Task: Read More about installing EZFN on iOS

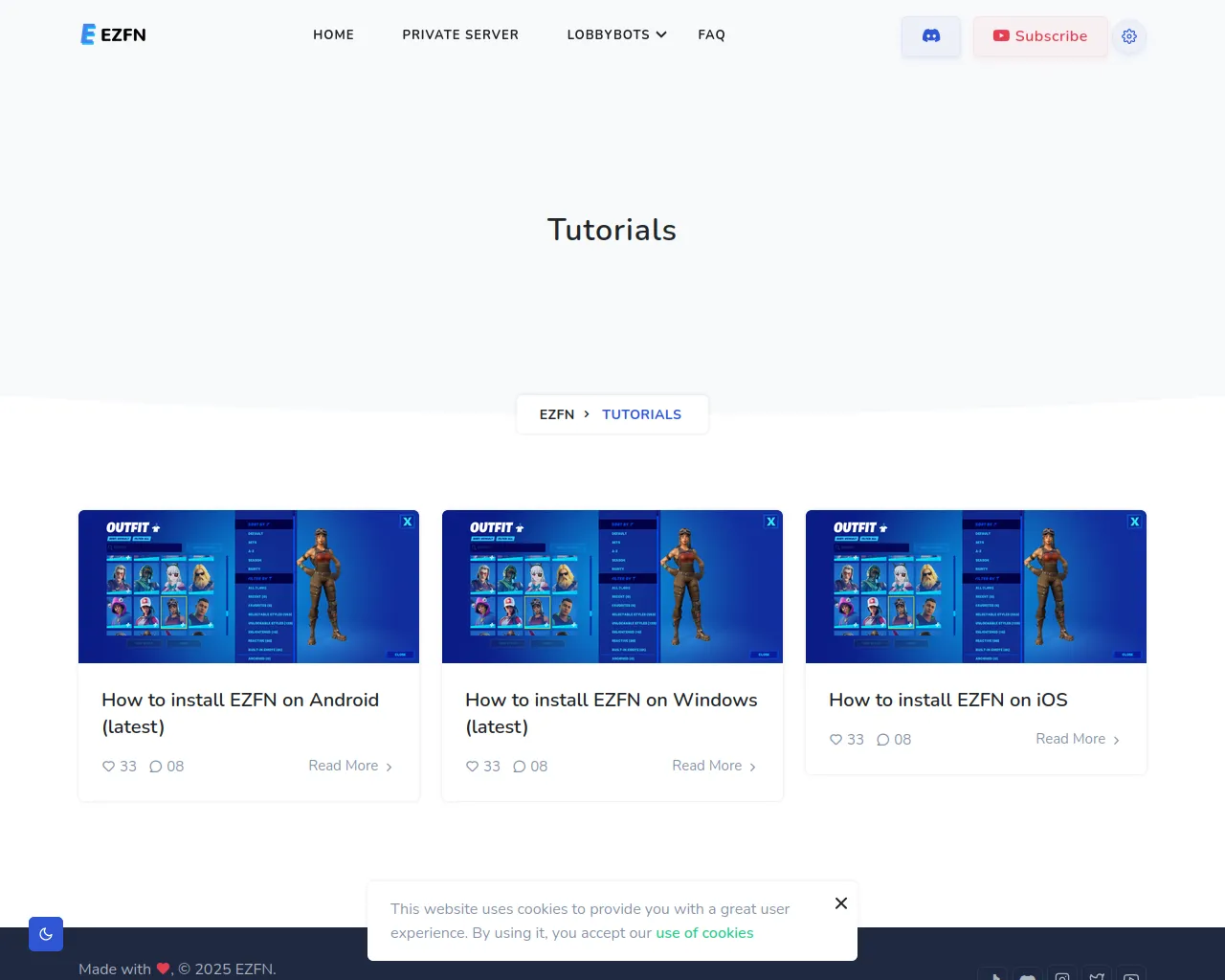Action: 1078,739
